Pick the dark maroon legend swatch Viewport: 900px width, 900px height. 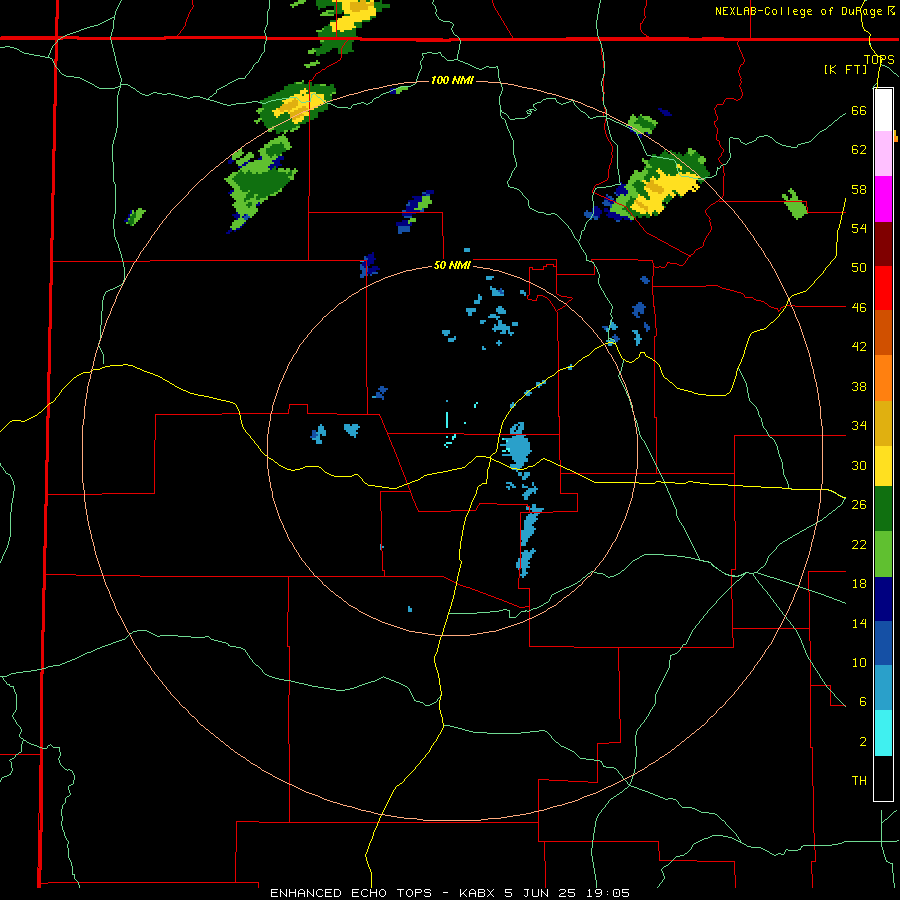(x=883, y=244)
